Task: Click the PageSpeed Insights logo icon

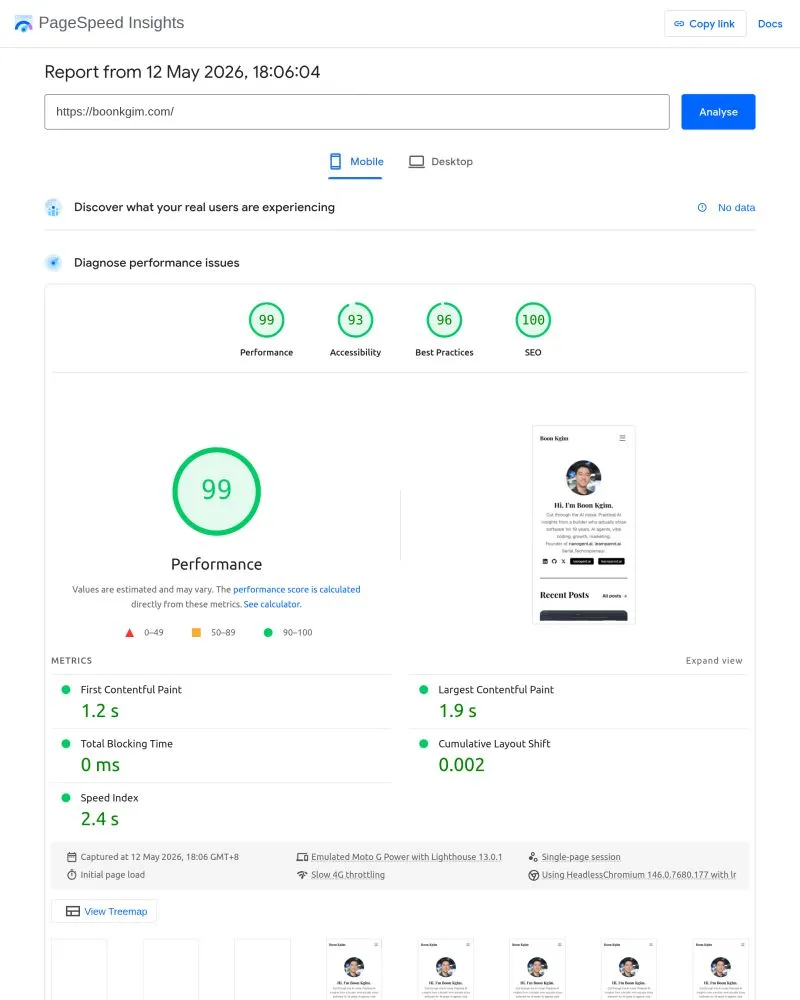Action: [x=23, y=24]
